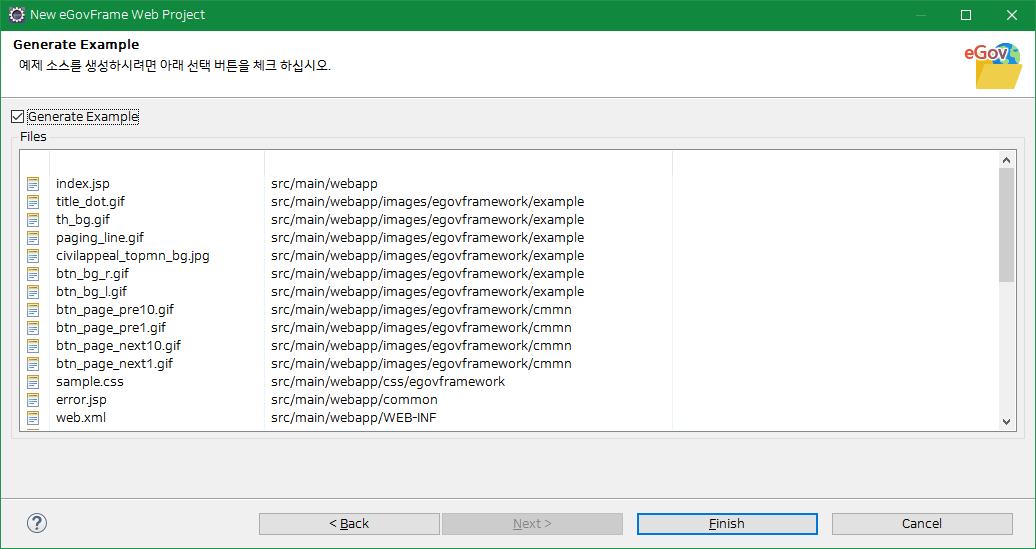The width and height of the screenshot is (1036, 549).
Task: Maximize the New eGovFrame Web Project window
Action: [x=966, y=15]
